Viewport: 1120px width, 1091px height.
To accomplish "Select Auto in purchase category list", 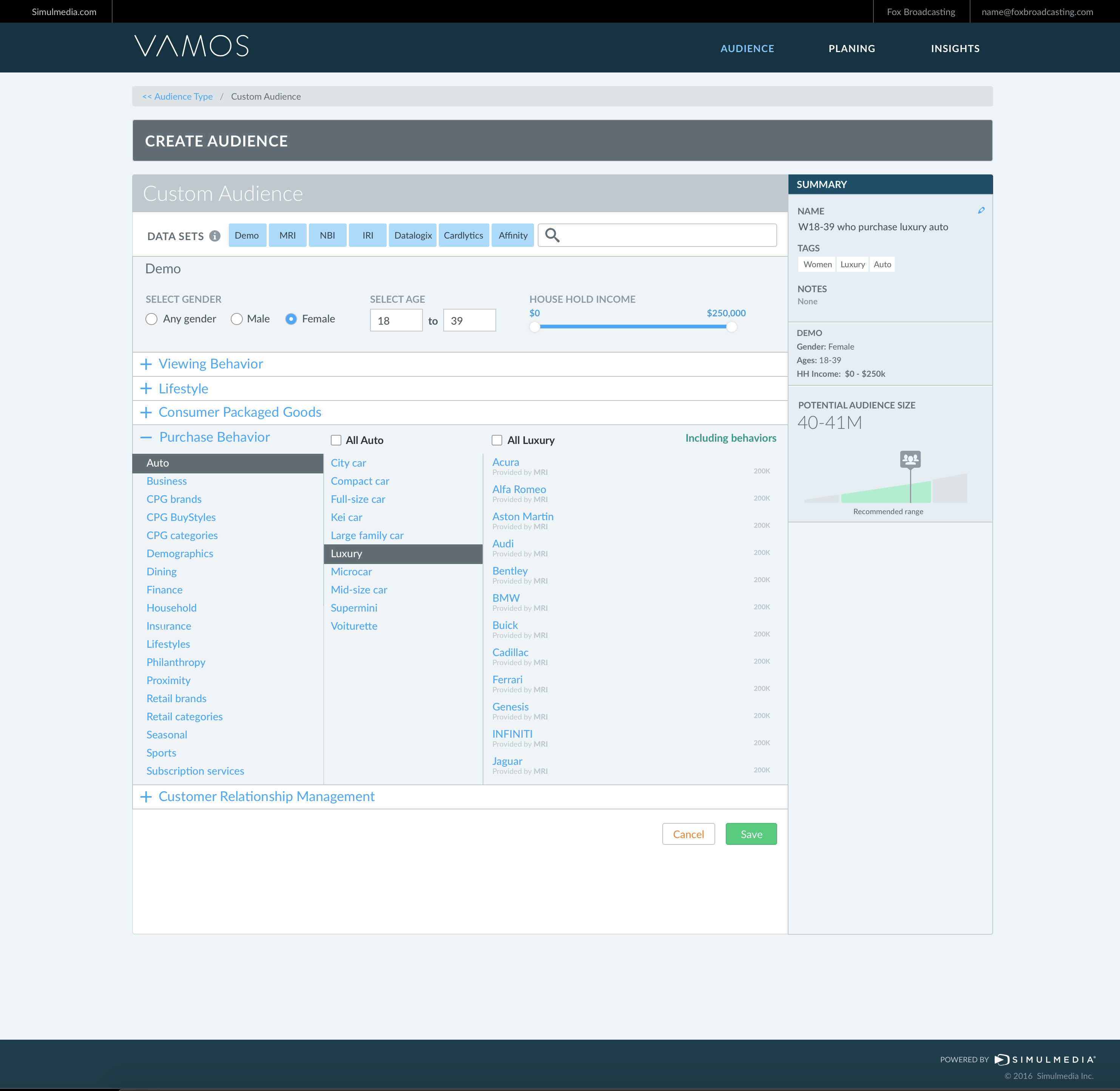I will 228,463.
